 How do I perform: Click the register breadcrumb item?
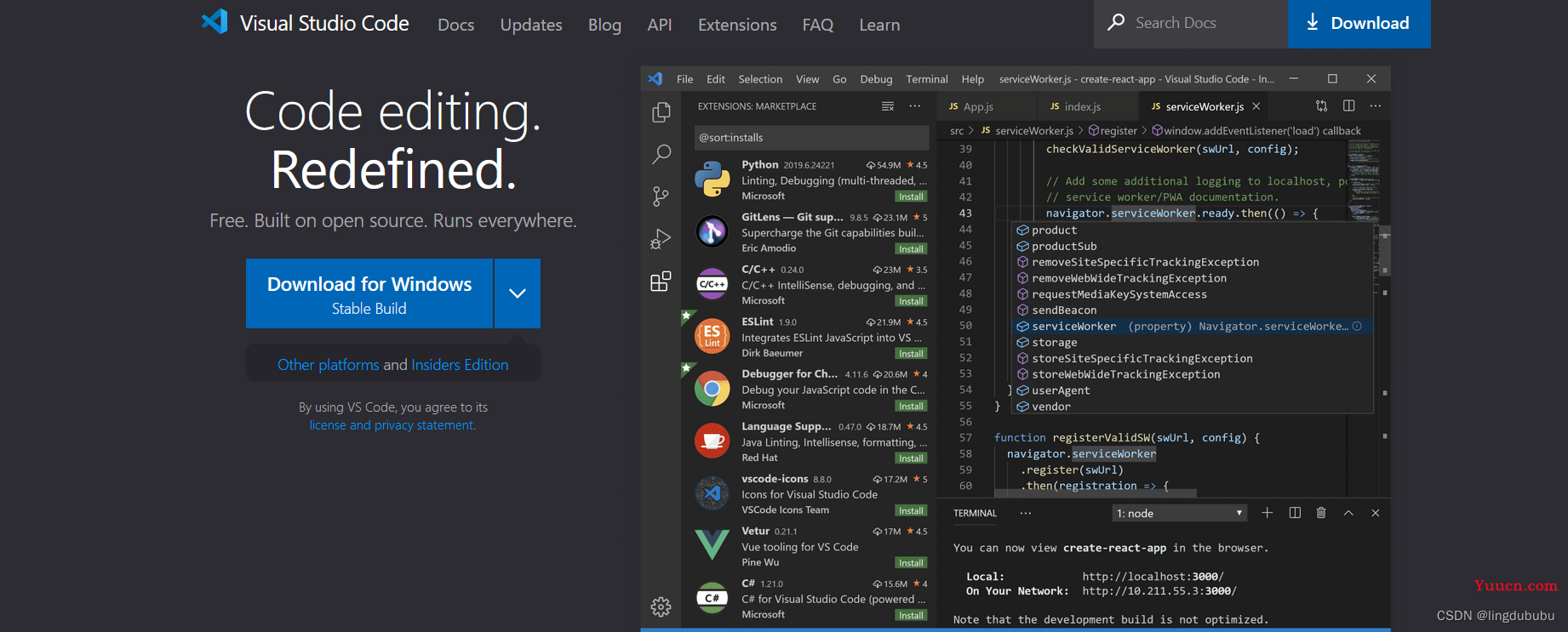[1113, 131]
